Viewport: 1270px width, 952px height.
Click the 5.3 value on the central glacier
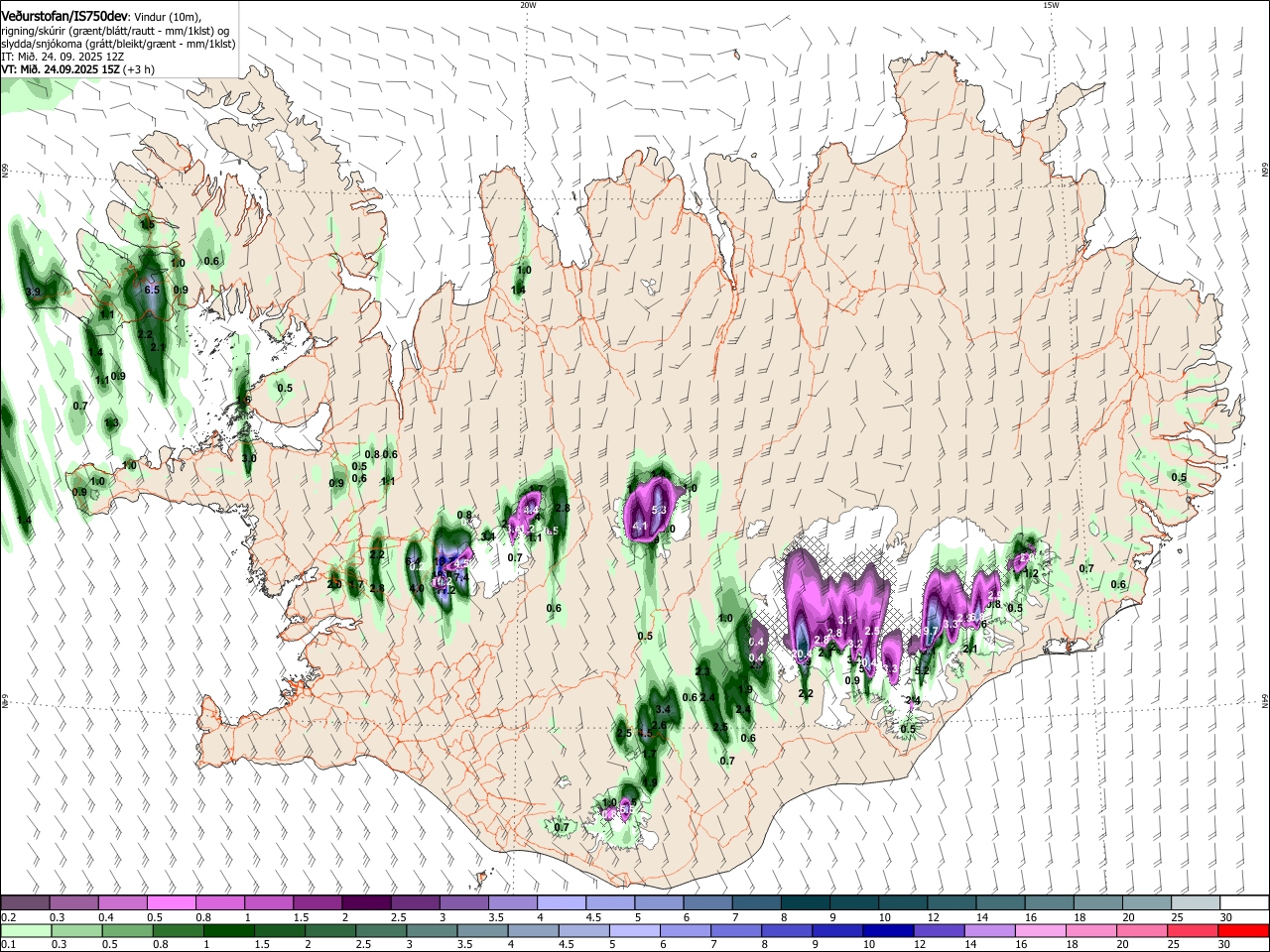[x=658, y=509]
